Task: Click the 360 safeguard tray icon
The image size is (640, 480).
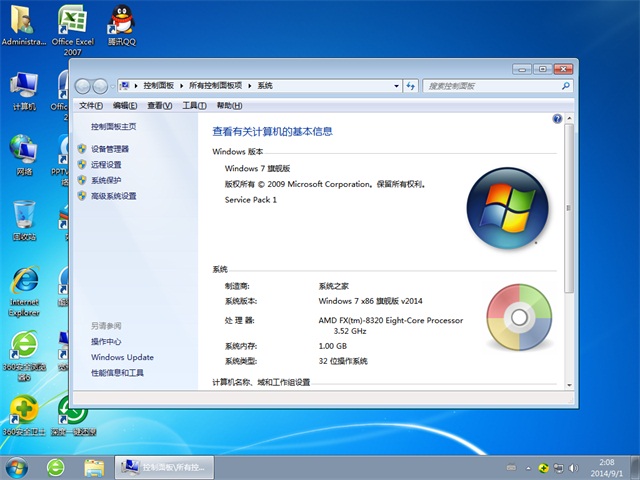Action: [x=543, y=468]
